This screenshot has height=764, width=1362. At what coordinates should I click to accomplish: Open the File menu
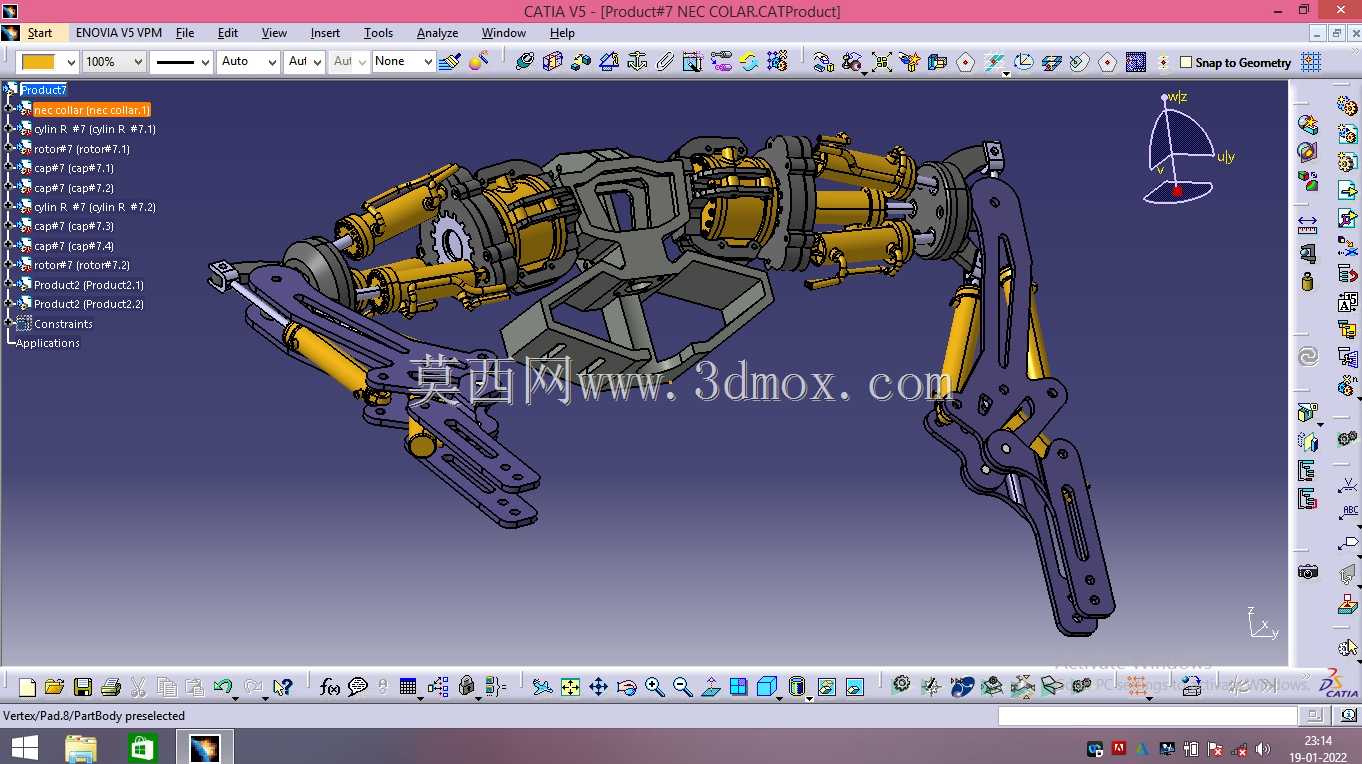[x=185, y=33]
